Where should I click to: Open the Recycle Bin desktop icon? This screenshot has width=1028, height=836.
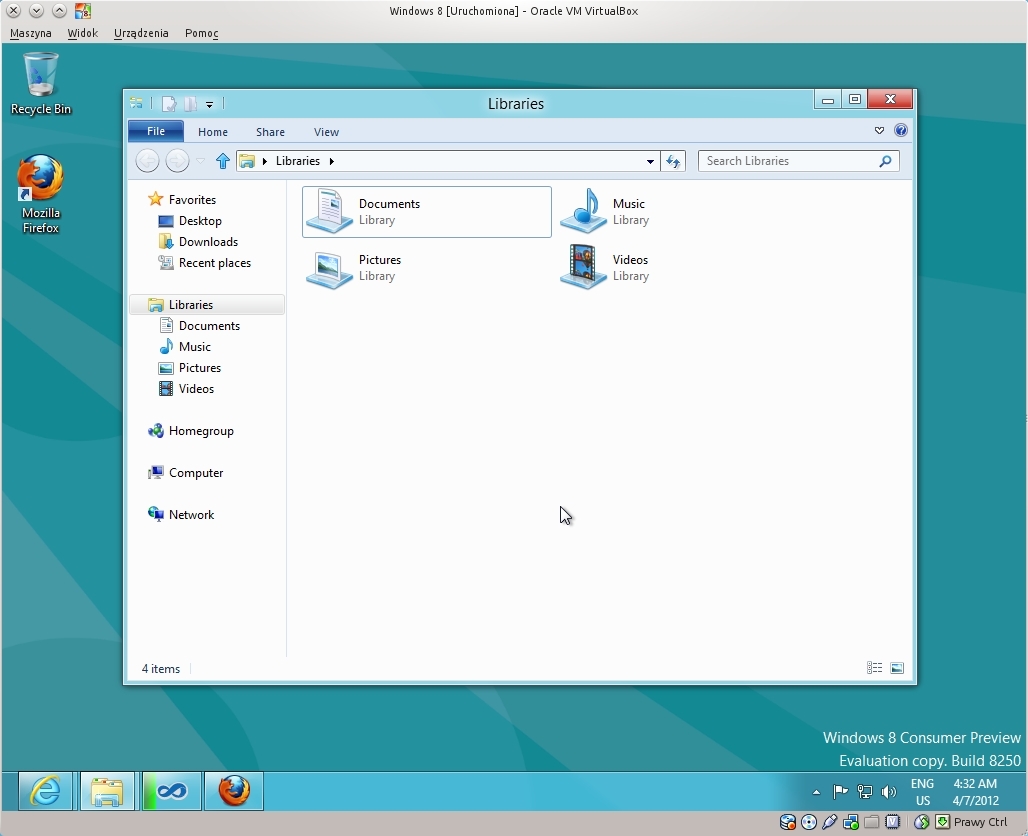[41, 84]
